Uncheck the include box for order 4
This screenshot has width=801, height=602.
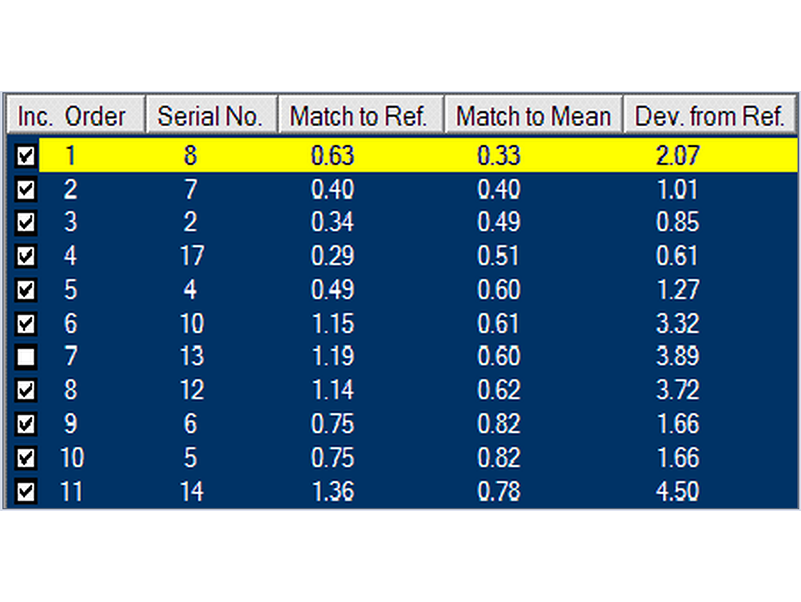[27, 257]
